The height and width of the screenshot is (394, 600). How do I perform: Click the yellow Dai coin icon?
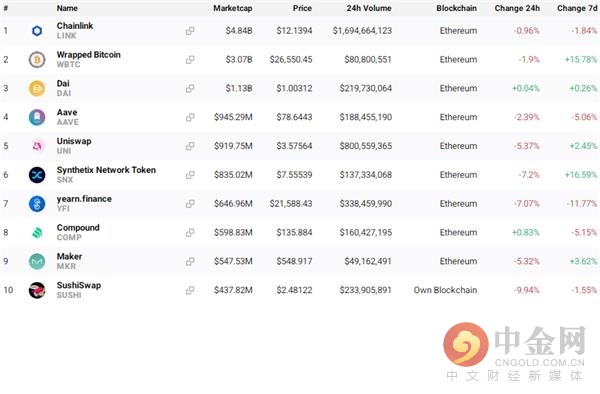(x=37, y=88)
